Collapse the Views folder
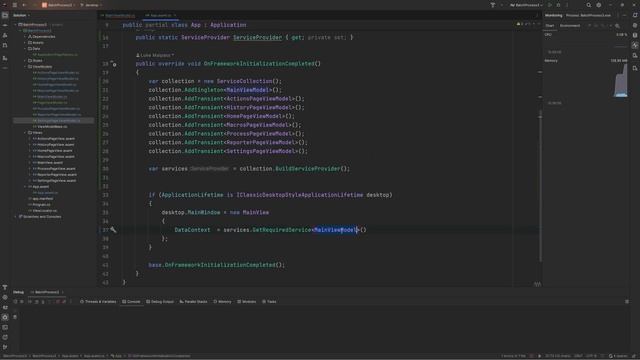The width and height of the screenshot is (640, 360). (x=25, y=133)
